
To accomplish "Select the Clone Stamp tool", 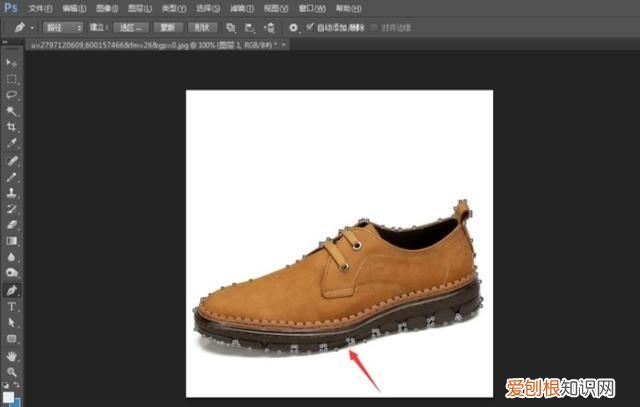I will point(11,193).
